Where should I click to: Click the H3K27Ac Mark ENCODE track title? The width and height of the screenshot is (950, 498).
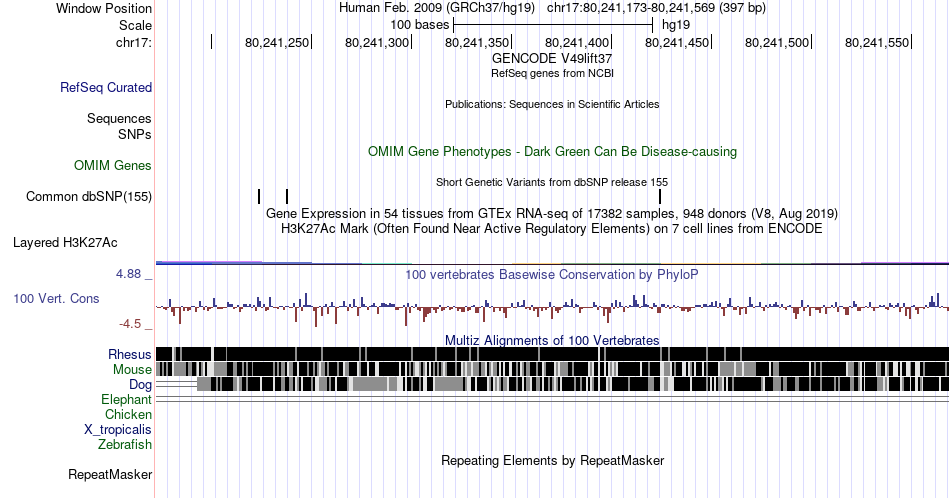(x=552, y=228)
